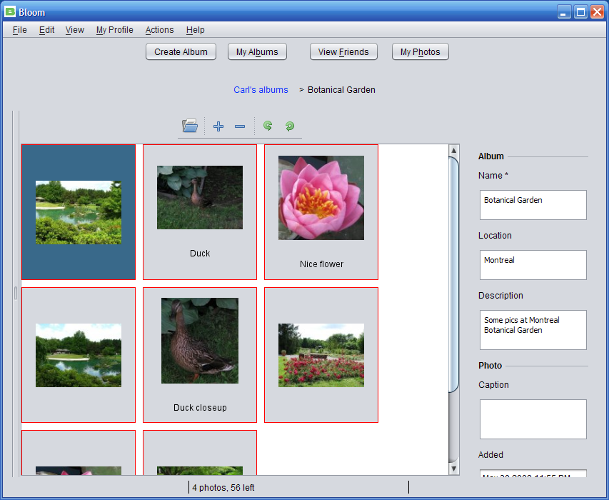Click the Create Album button

[x=181, y=52]
